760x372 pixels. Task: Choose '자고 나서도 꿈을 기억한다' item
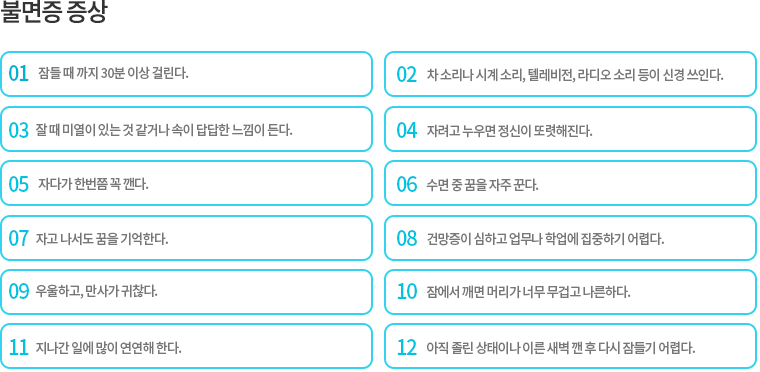click(x=186, y=238)
